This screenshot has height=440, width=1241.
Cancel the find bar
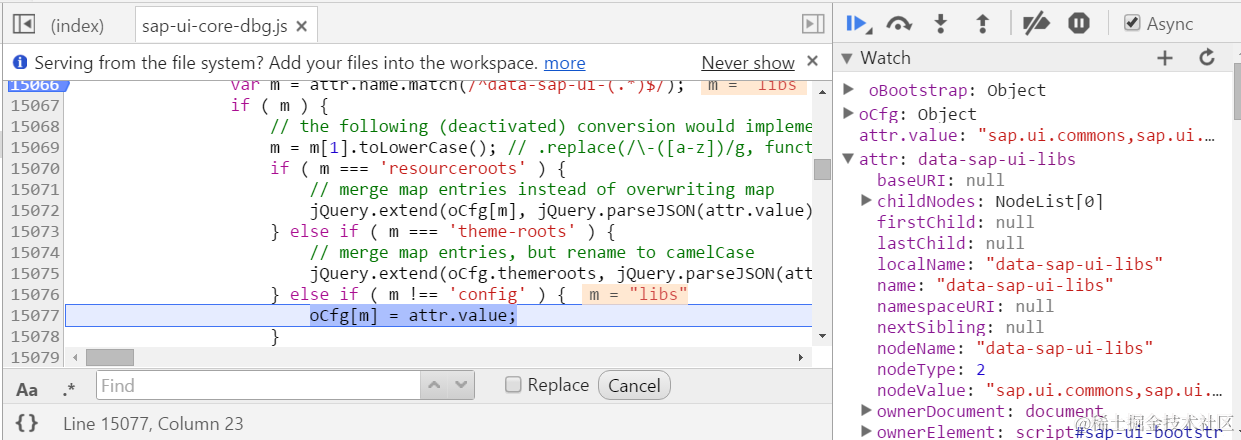coord(634,385)
